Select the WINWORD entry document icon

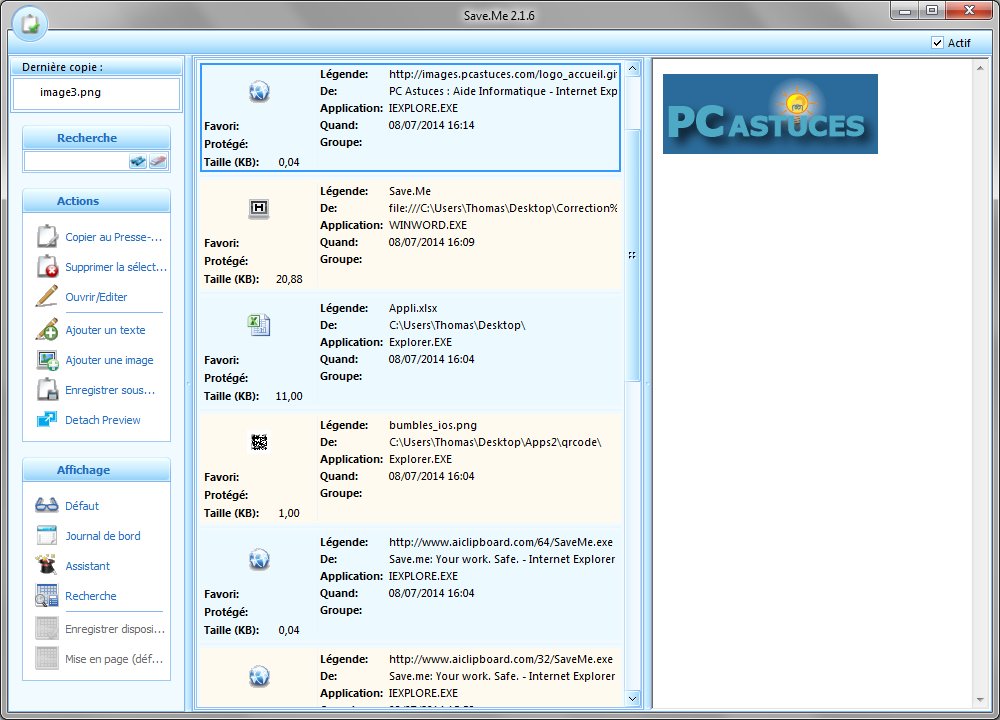click(259, 208)
